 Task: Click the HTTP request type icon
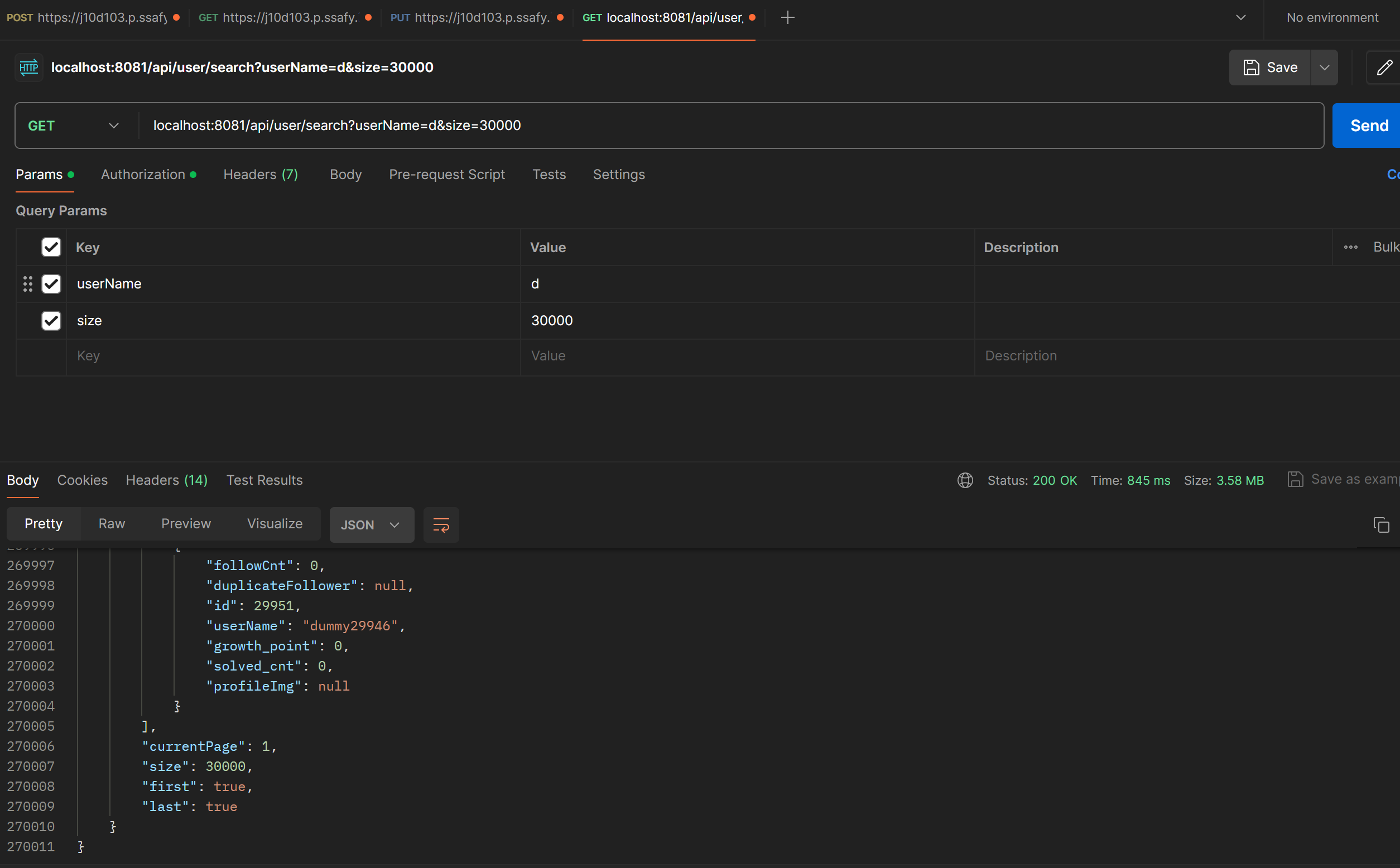(x=28, y=67)
